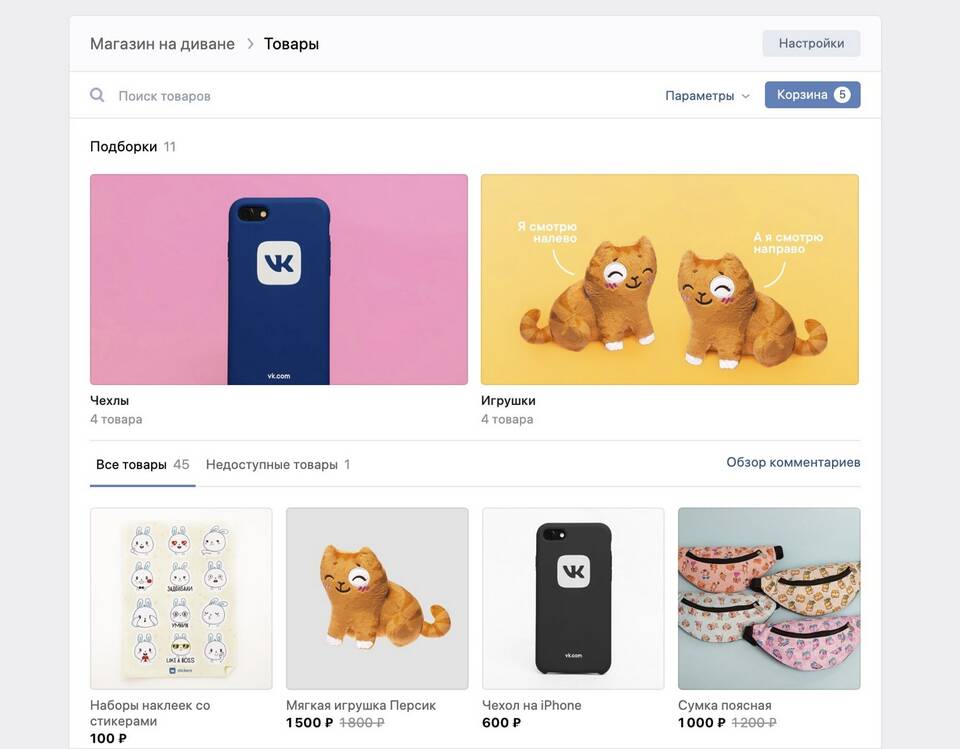Click the Чехлы collection title

click(110, 401)
